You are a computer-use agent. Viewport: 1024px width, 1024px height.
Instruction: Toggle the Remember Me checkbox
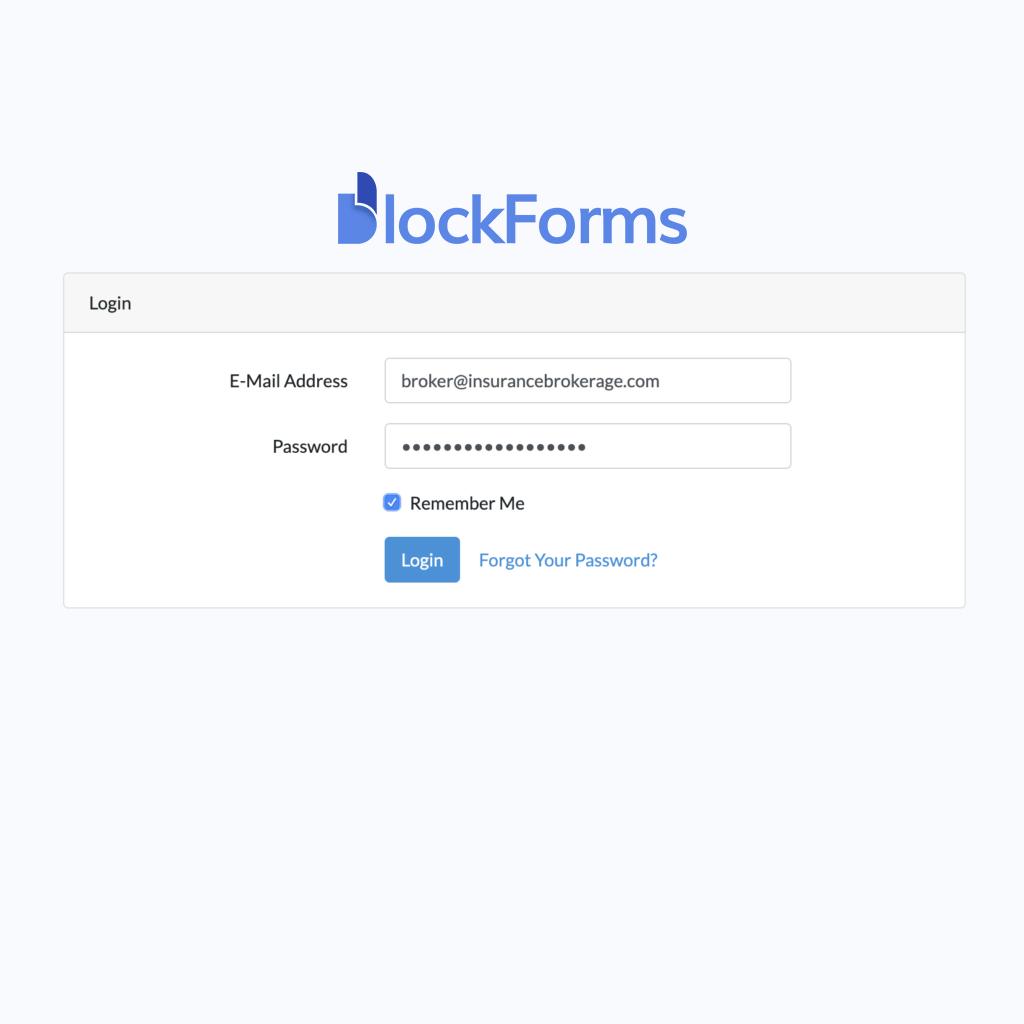pos(392,503)
